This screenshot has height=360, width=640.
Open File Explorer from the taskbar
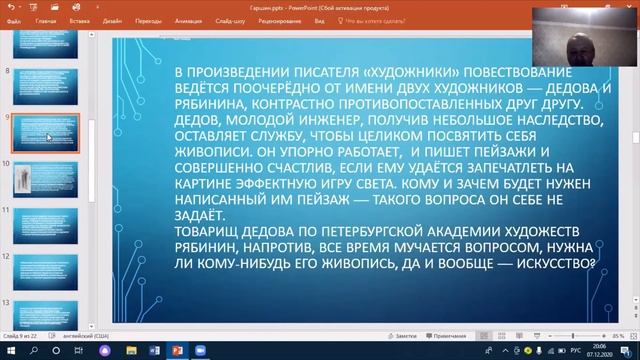131,351
